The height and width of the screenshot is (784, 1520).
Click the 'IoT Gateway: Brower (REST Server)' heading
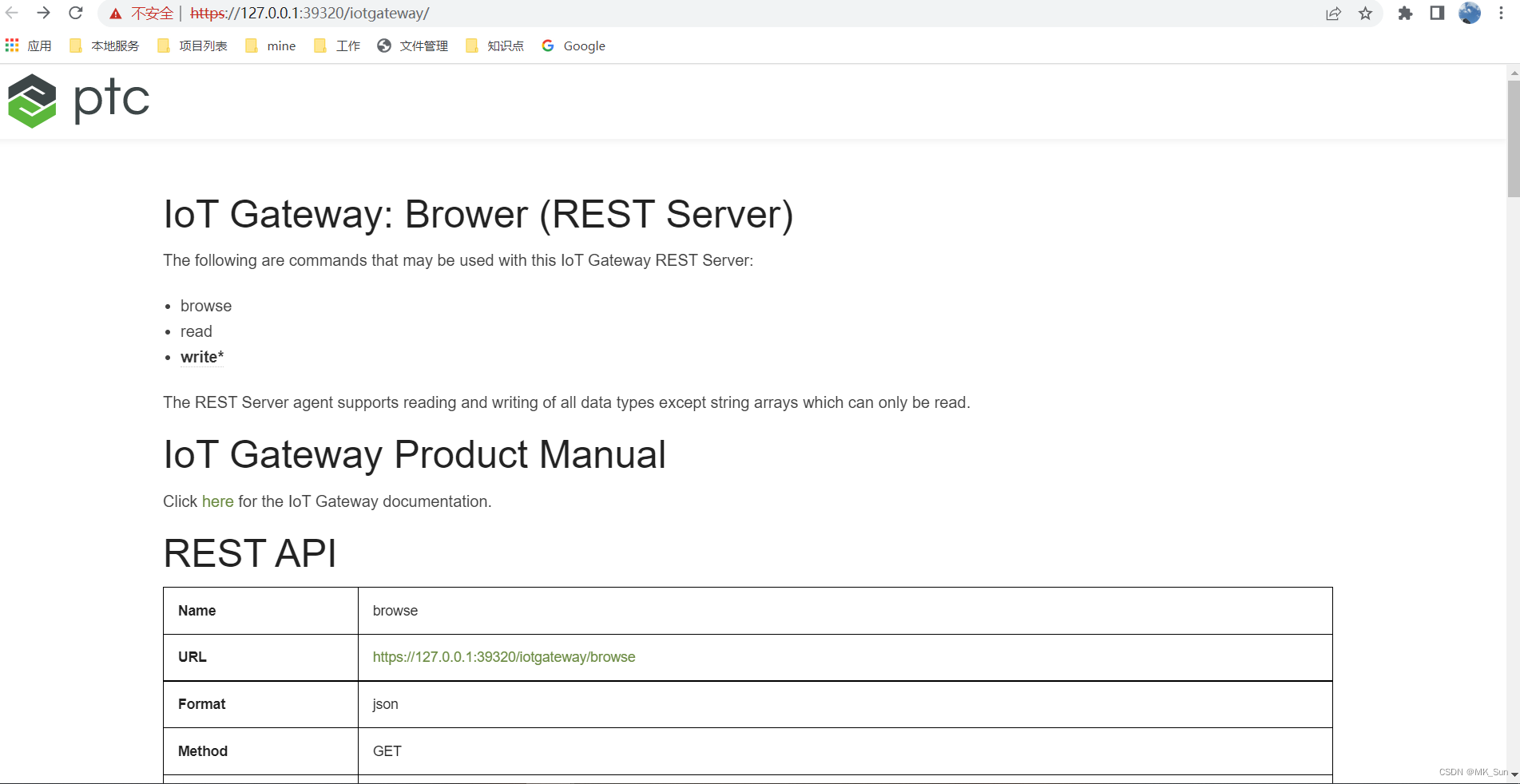coord(478,214)
